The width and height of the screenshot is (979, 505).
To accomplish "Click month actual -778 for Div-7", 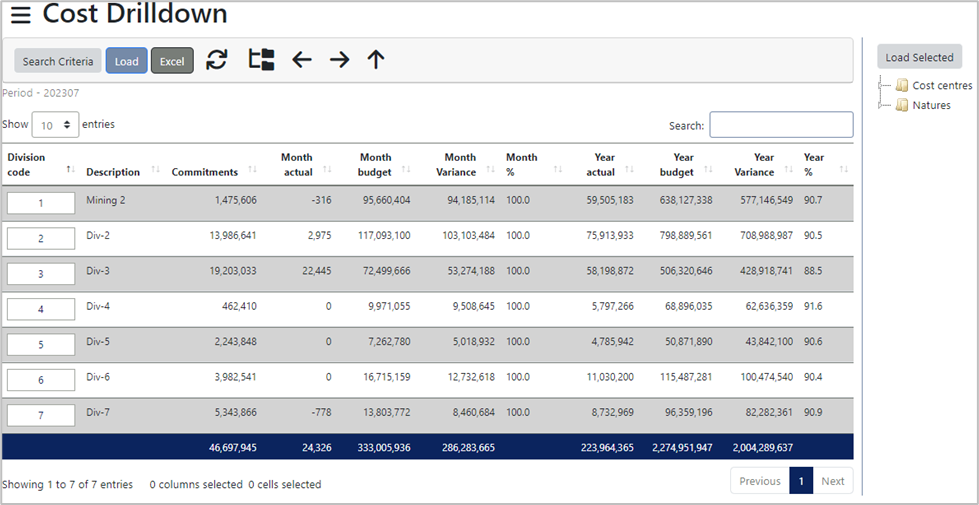I will (320, 412).
